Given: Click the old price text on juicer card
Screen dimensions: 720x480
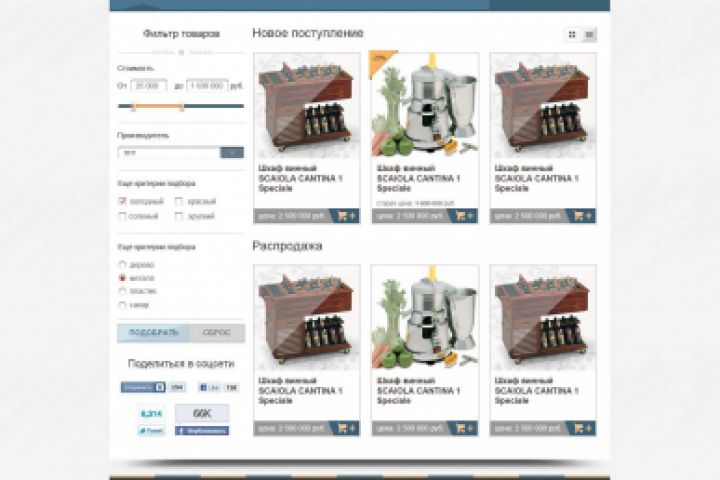Looking at the screenshot, I should pos(415,203).
